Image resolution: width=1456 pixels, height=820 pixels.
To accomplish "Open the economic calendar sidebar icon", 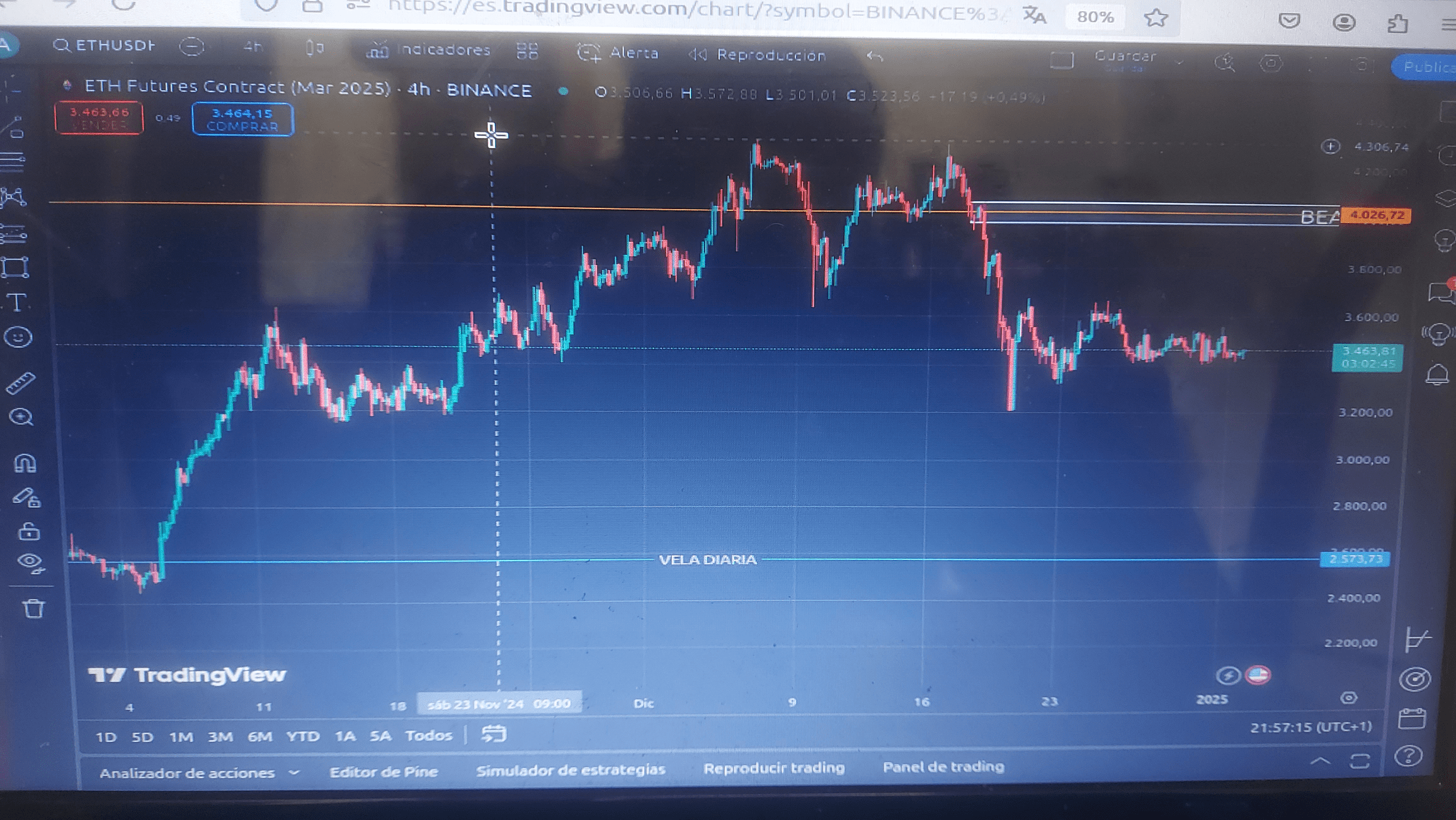I will pos(1412,718).
